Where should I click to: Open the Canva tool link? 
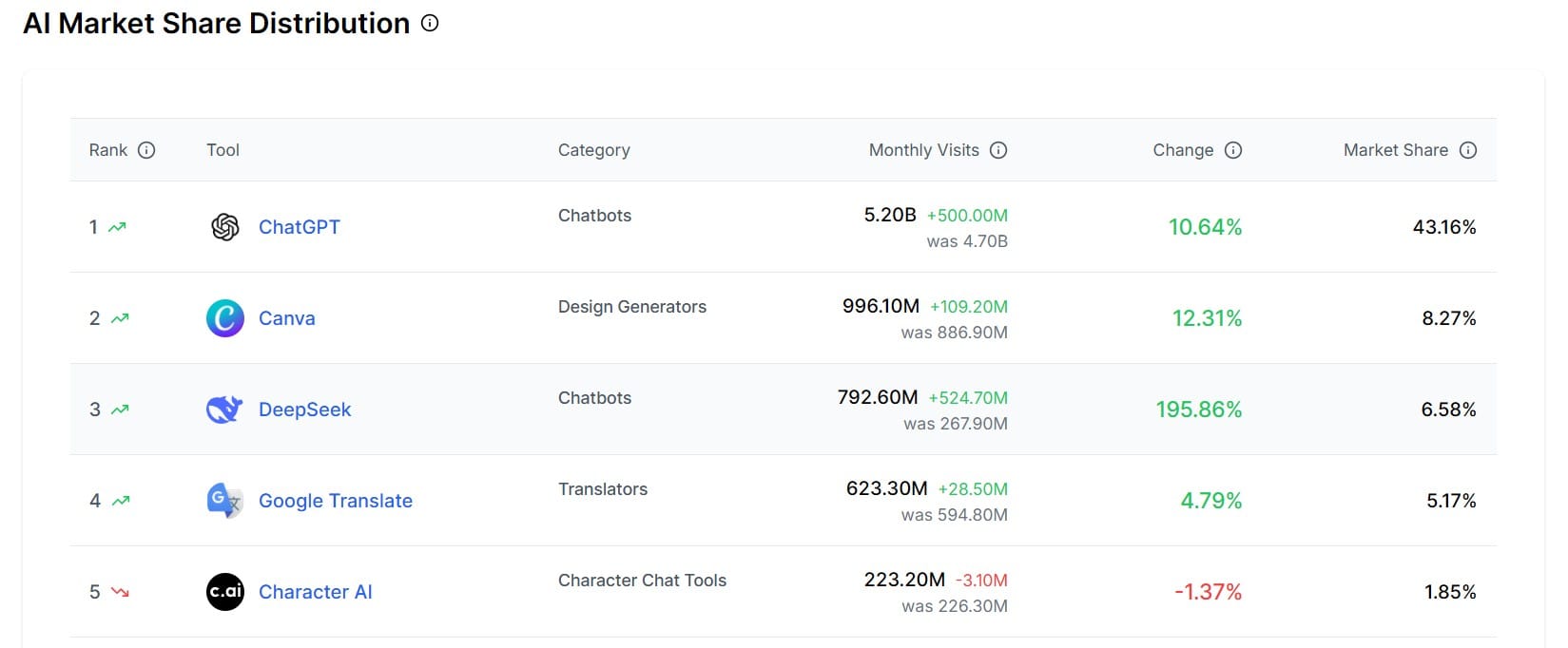(287, 318)
